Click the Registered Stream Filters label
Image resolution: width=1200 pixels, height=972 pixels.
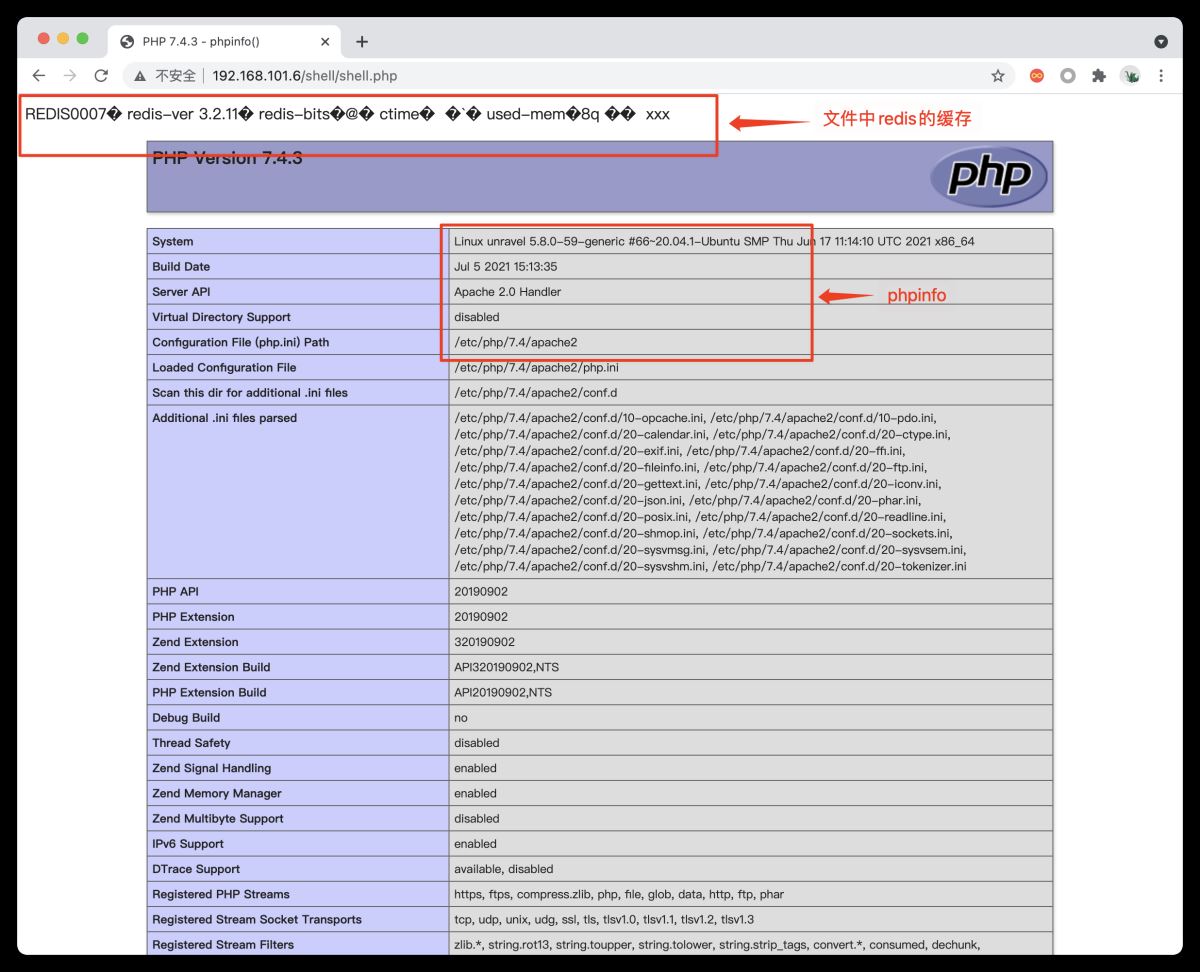(223, 944)
